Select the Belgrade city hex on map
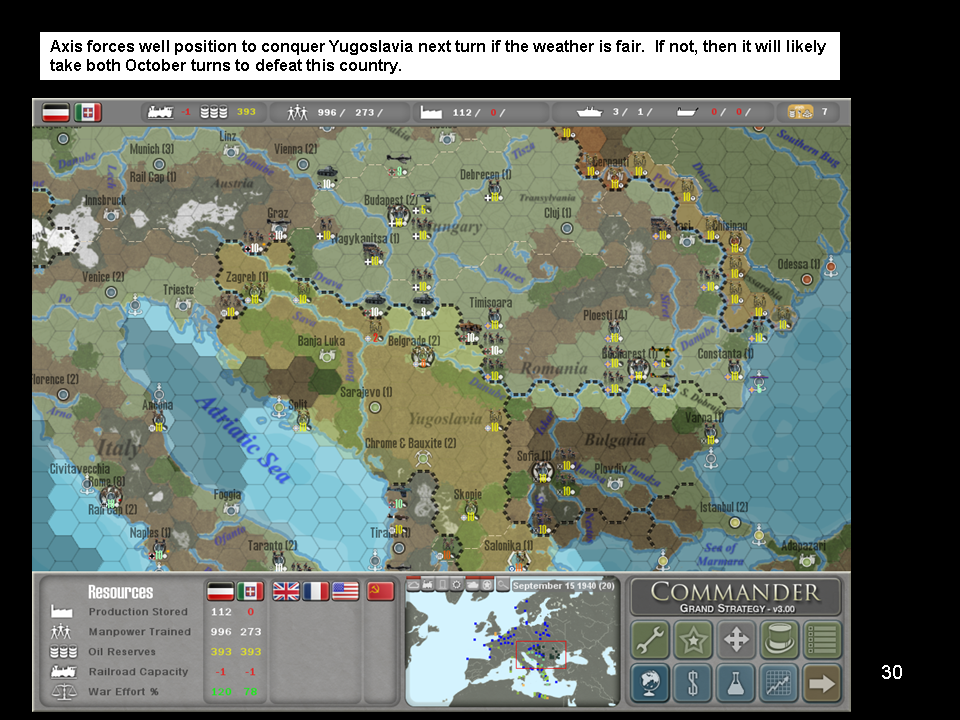The height and width of the screenshot is (720, 960). [424, 354]
